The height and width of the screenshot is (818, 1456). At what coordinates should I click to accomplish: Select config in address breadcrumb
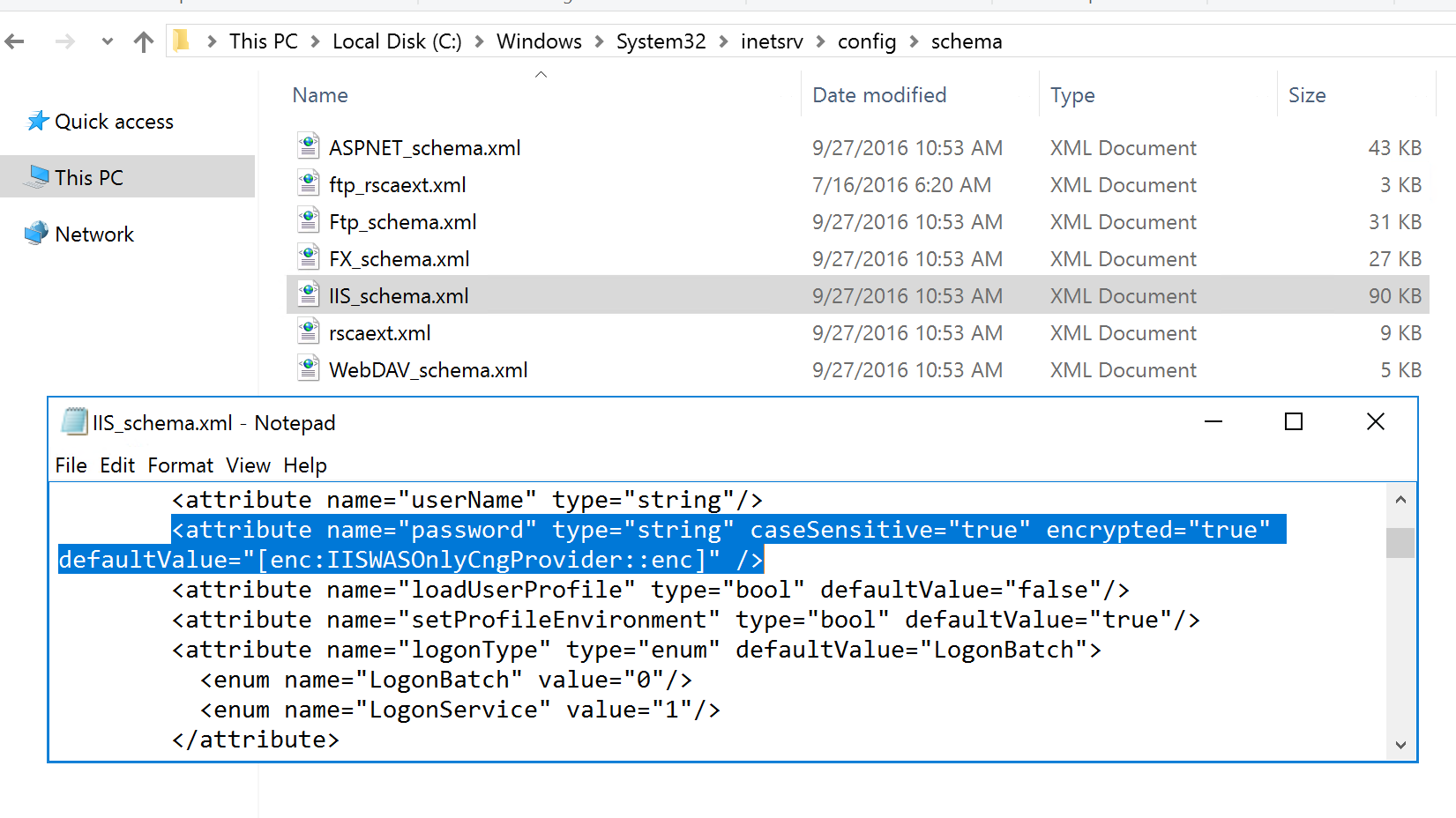[867, 41]
